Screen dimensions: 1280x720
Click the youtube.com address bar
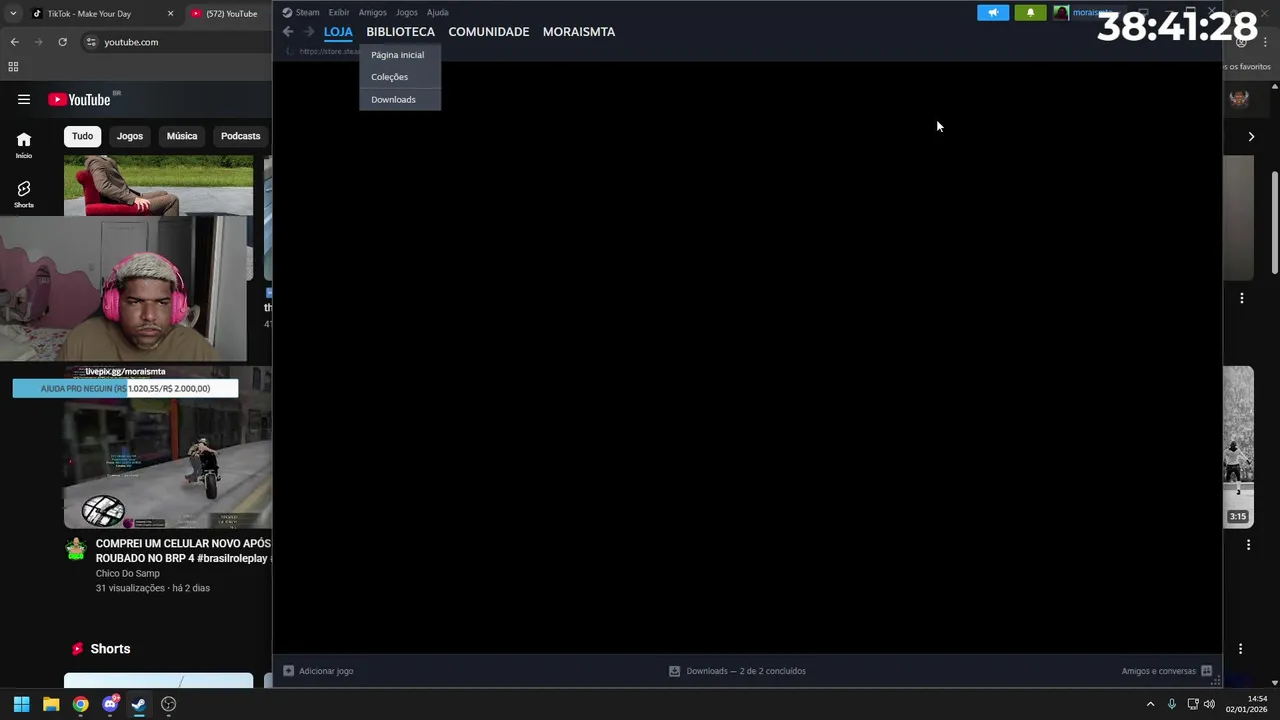click(x=176, y=42)
